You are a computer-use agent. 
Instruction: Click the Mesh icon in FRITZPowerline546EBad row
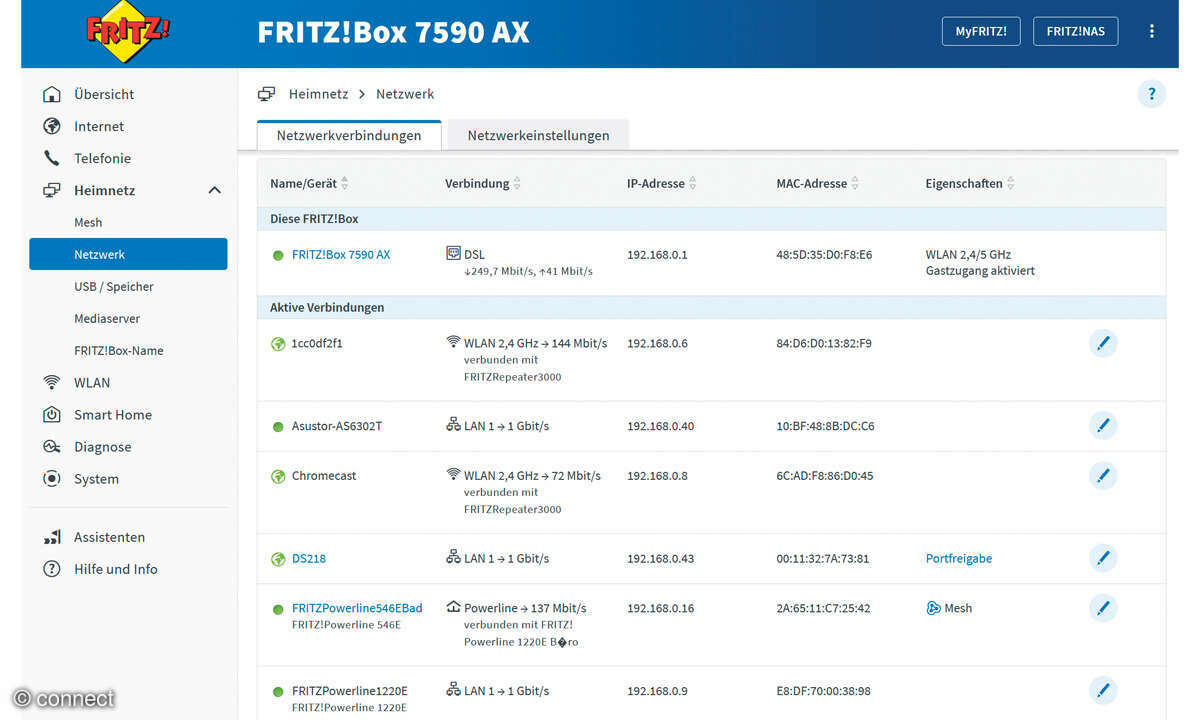[x=933, y=608]
